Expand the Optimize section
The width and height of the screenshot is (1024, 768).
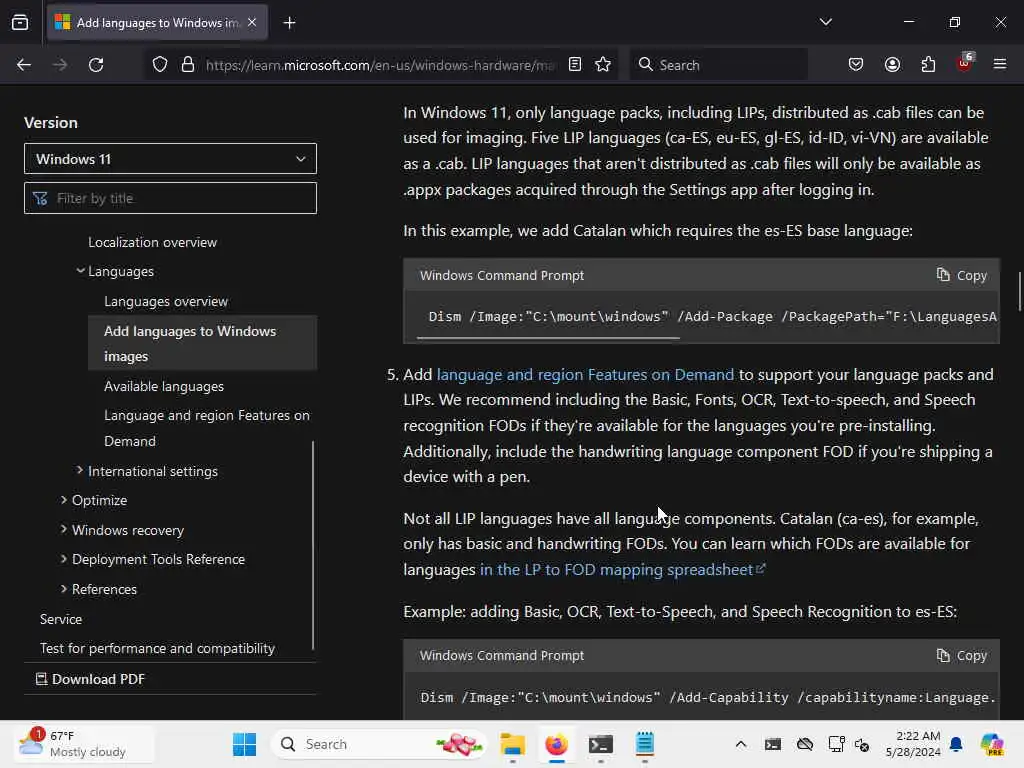point(64,500)
